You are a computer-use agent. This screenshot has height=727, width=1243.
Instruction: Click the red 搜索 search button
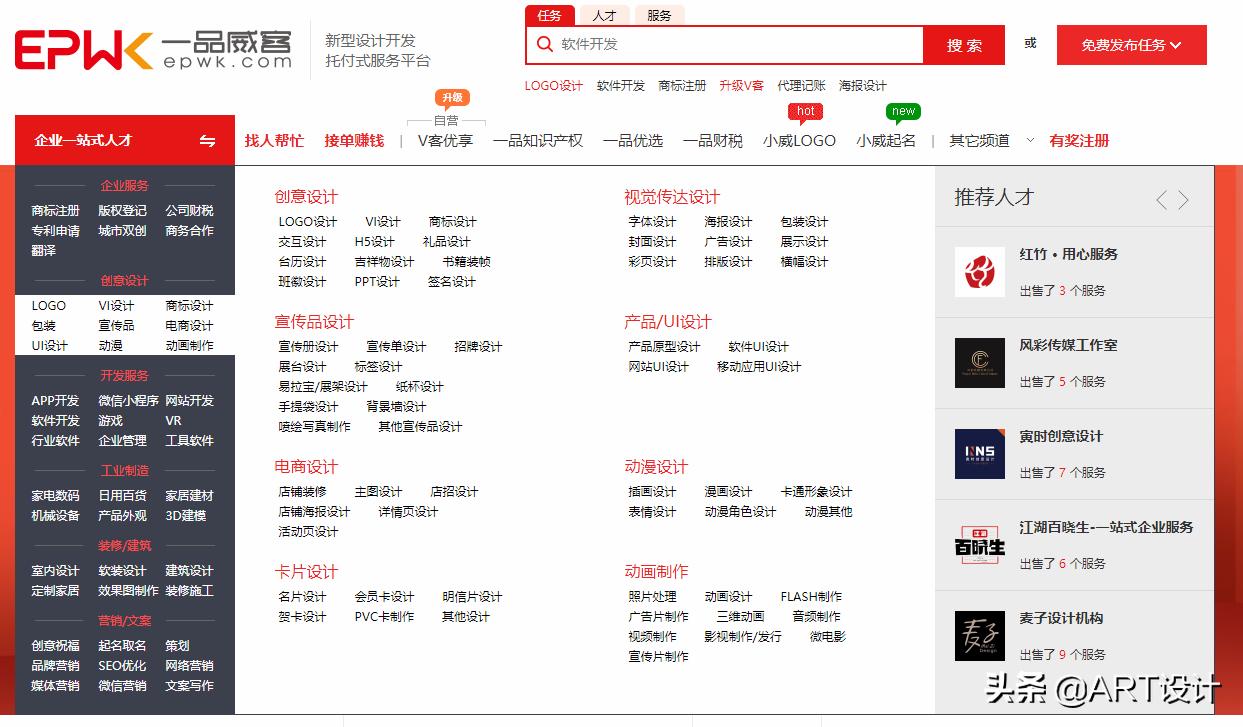963,45
